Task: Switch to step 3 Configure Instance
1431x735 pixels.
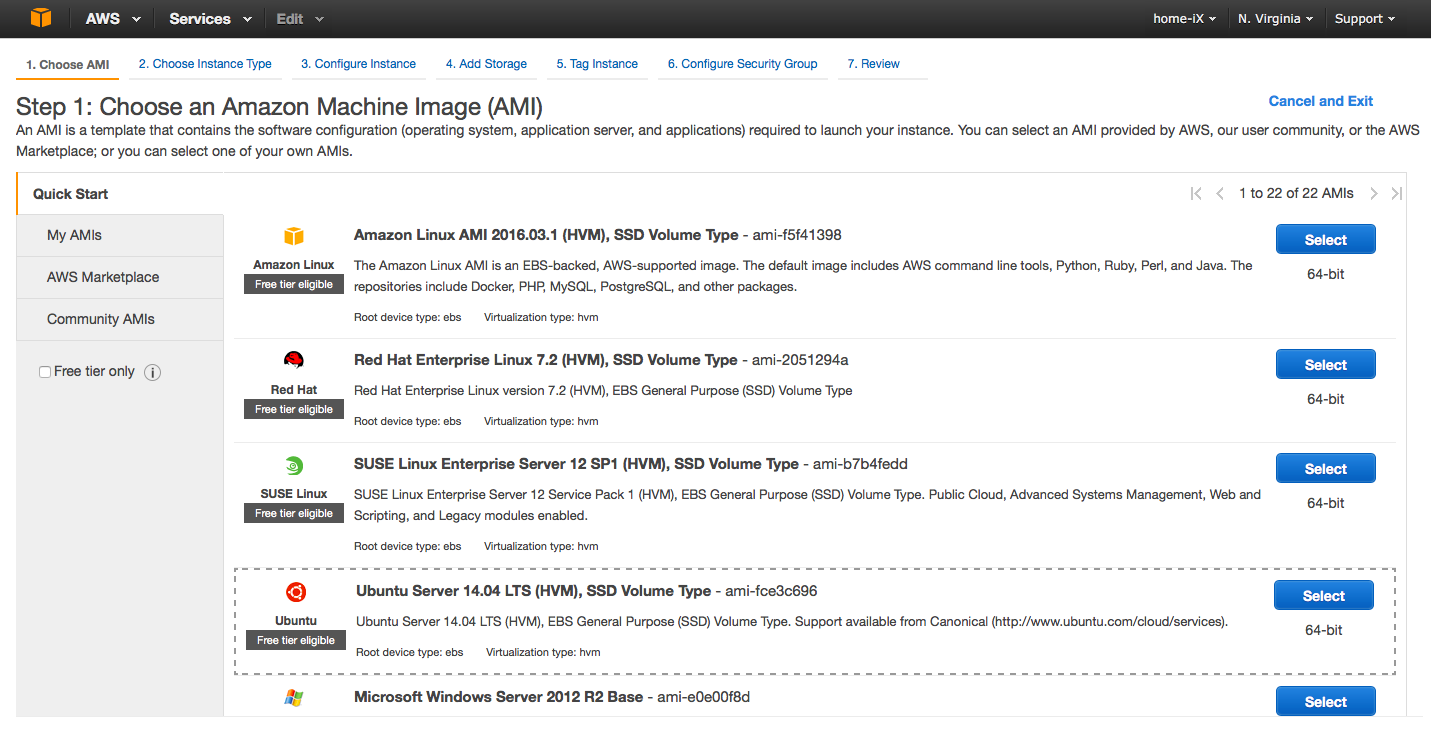Action: (359, 64)
